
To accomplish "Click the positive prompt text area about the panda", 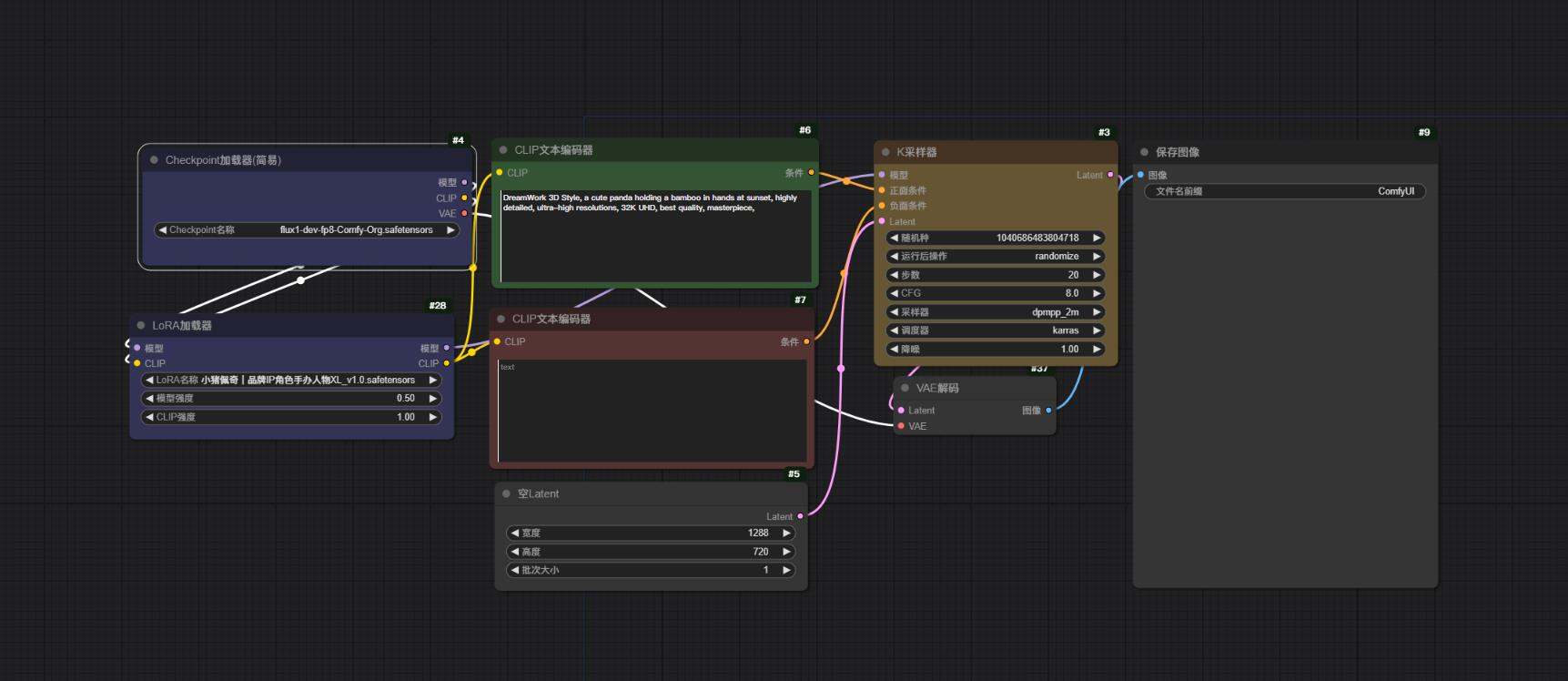I will pos(655,235).
